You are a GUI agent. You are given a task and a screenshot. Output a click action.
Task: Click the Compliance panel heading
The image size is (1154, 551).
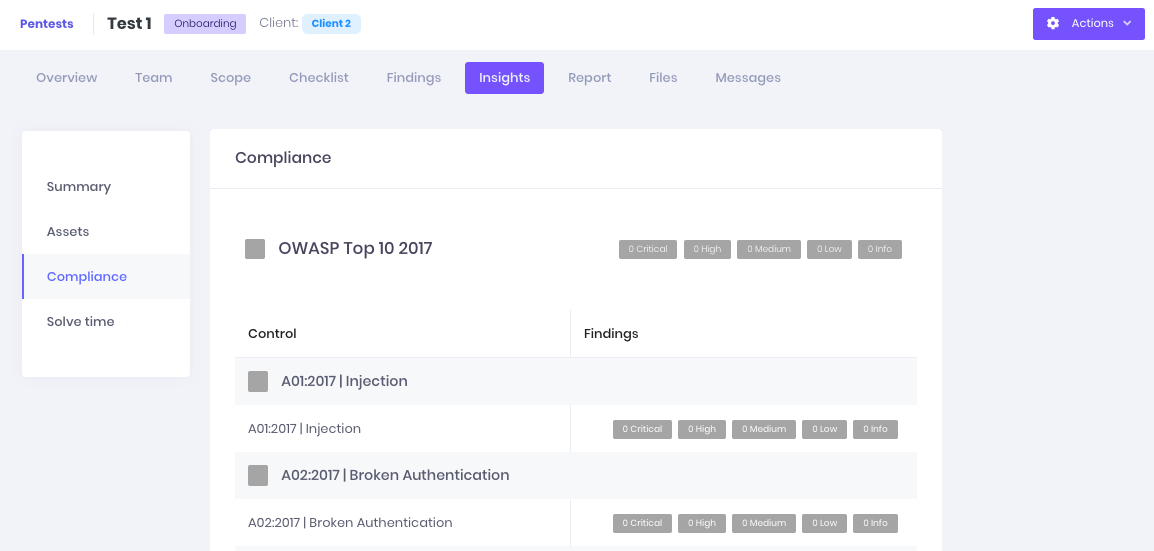point(283,158)
